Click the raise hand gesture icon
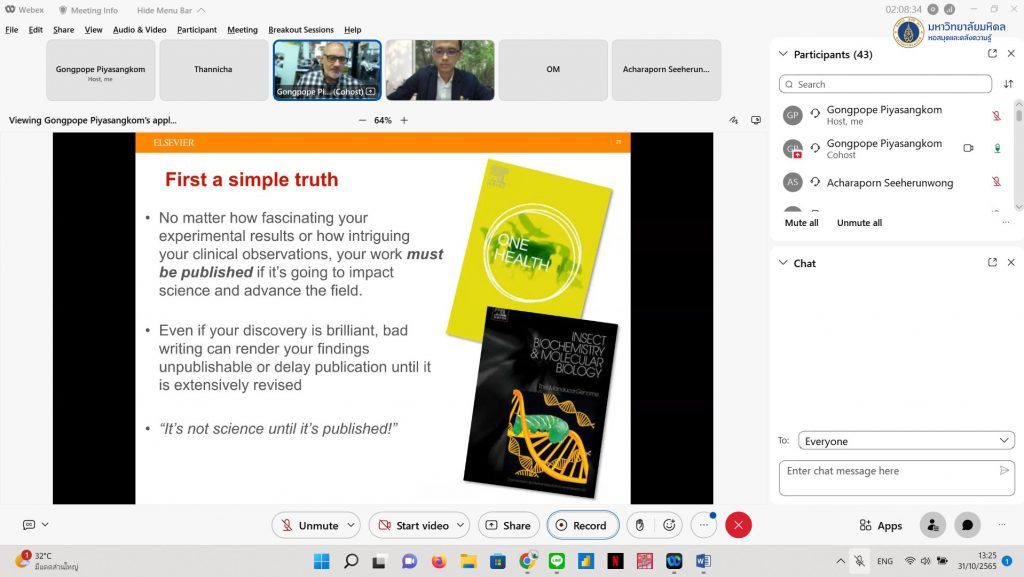 click(640, 525)
